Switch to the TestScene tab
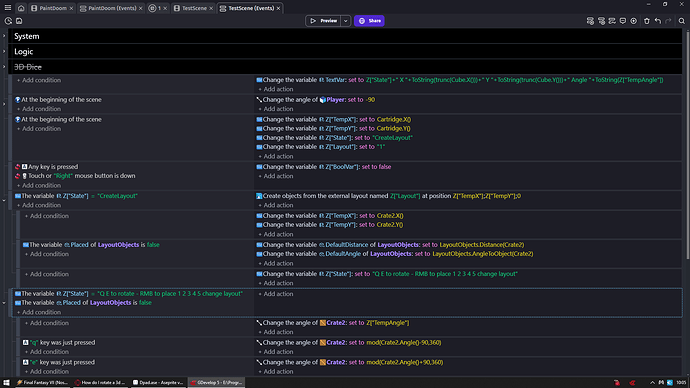The height and width of the screenshot is (388, 690). [x=193, y=8]
